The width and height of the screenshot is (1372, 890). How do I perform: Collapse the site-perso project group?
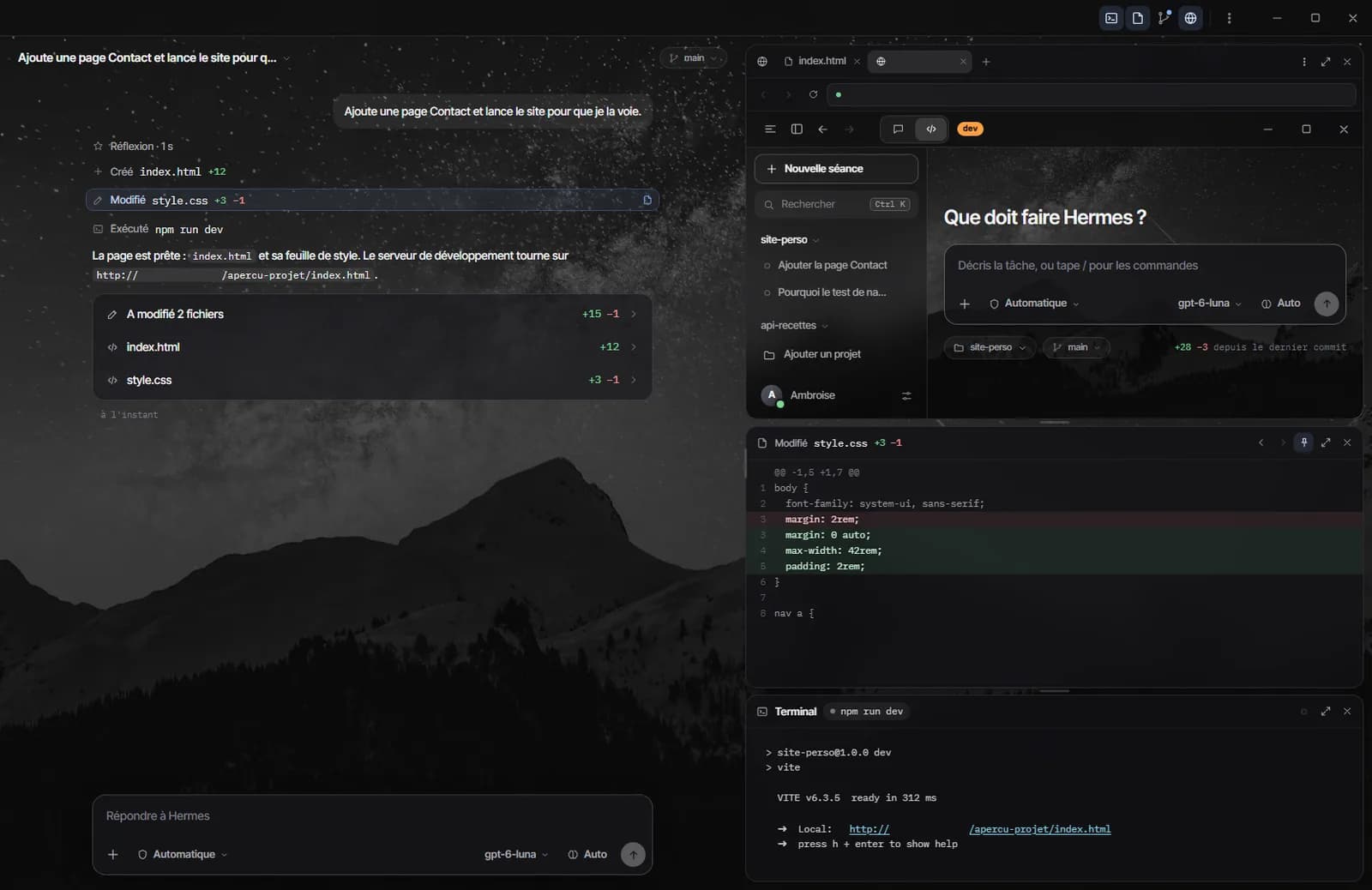coord(789,240)
